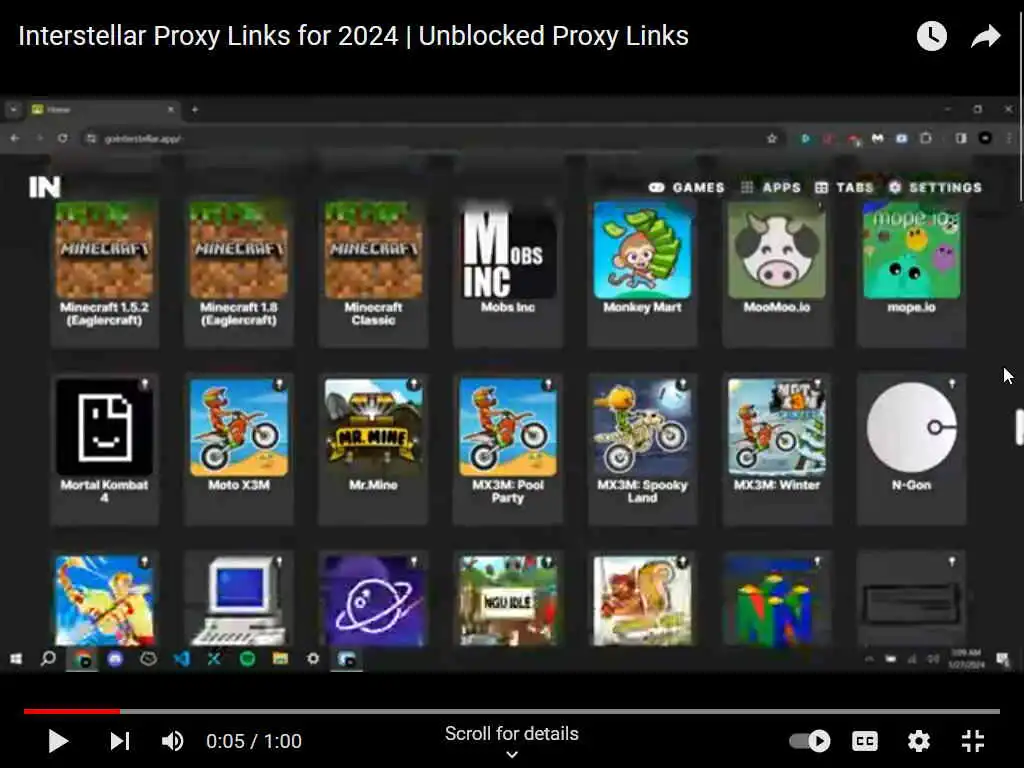Click the IN Interstellar logo
The image size is (1024, 768).
44,187
